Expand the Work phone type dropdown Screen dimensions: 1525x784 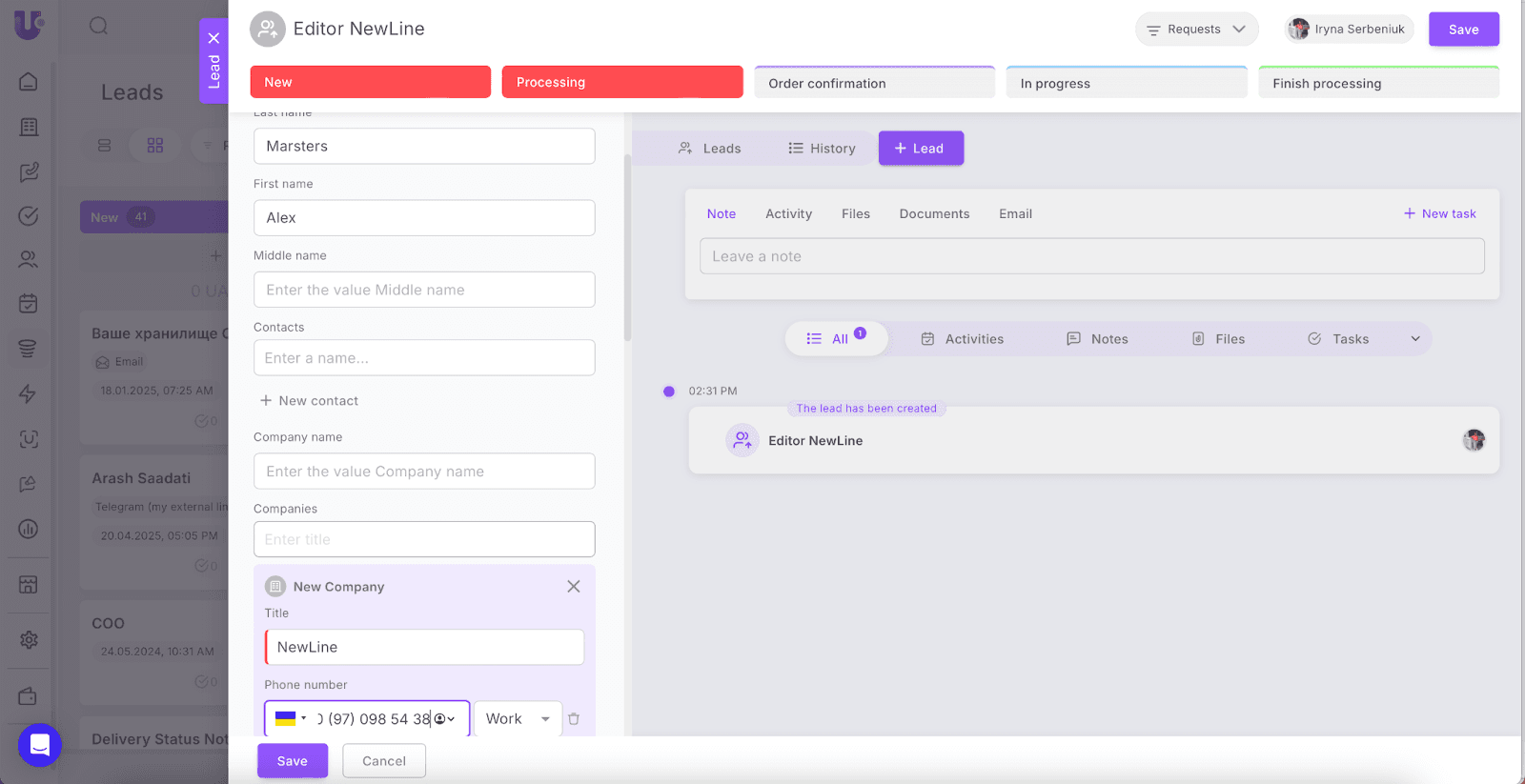(x=518, y=719)
